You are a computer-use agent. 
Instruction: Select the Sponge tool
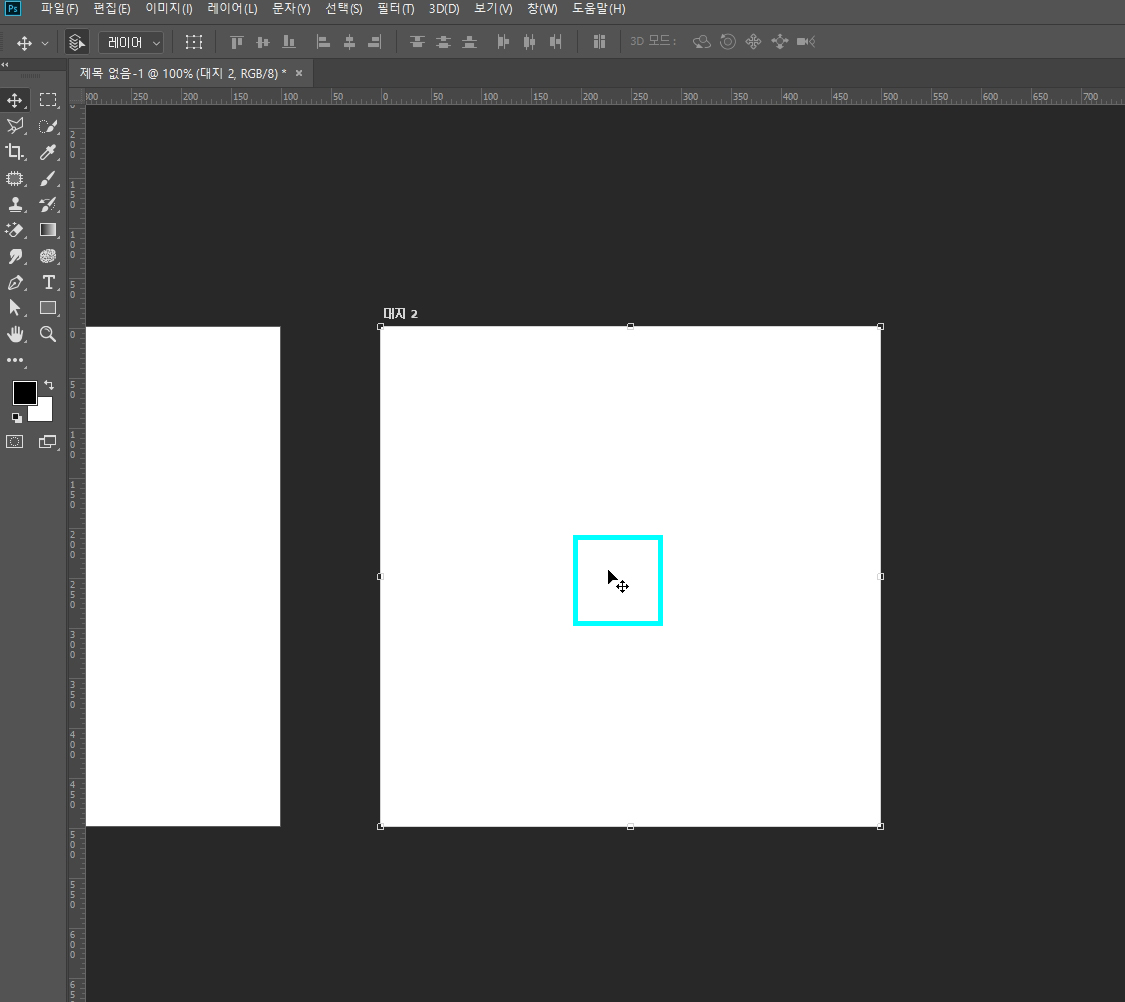(48, 256)
